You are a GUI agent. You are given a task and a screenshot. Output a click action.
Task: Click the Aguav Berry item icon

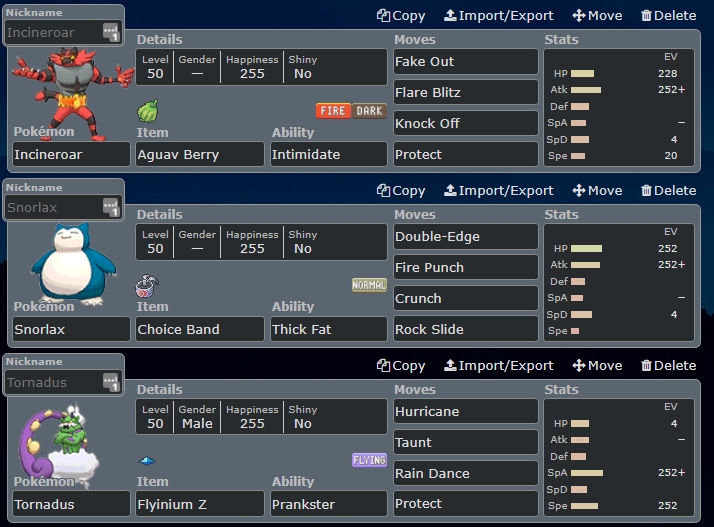pyautogui.click(x=147, y=110)
